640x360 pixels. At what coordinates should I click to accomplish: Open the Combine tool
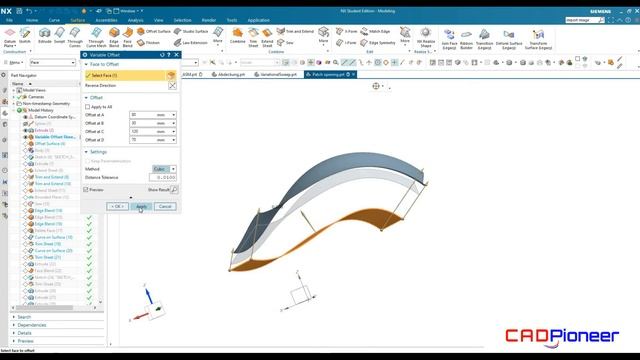point(238,36)
